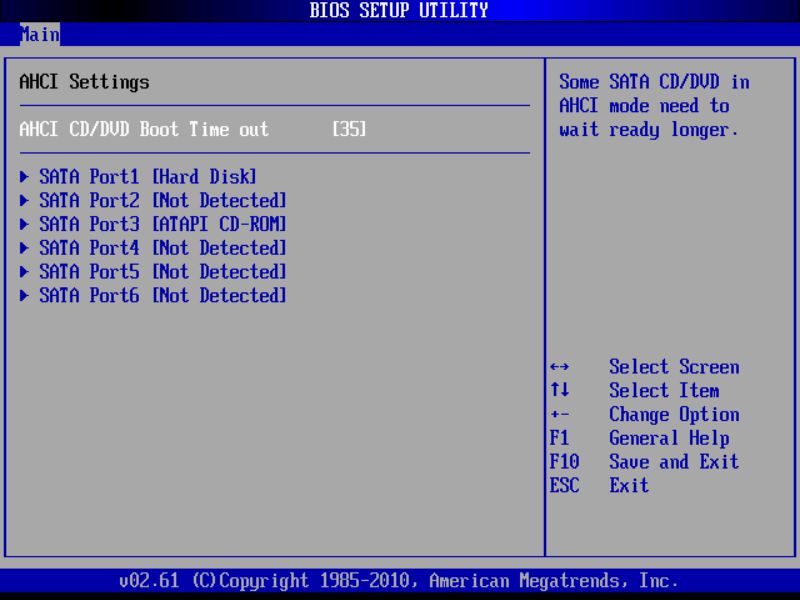Click the arrow before SATA Port1
The width and height of the screenshot is (800, 600).
[25, 176]
